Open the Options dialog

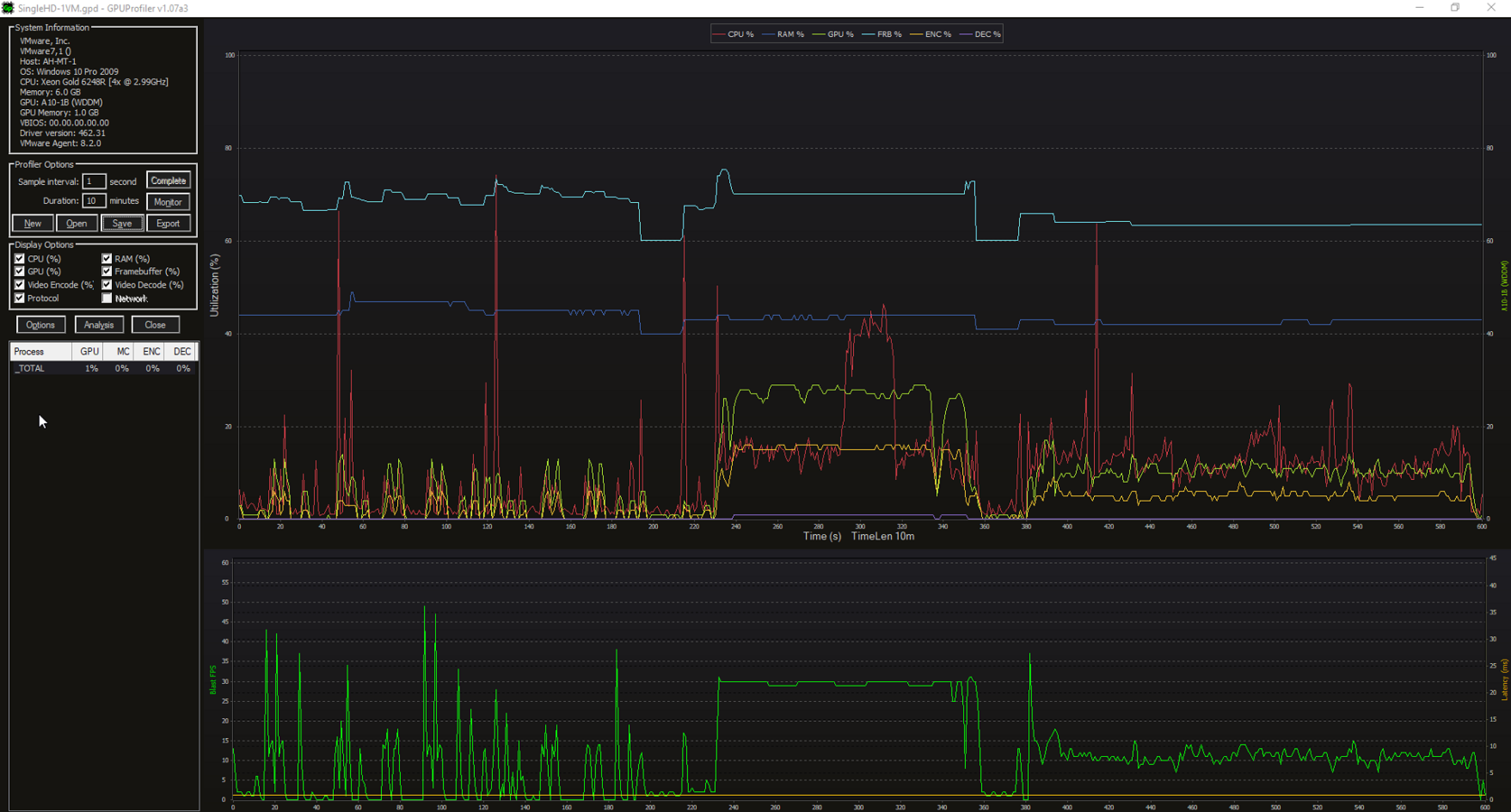coord(40,324)
